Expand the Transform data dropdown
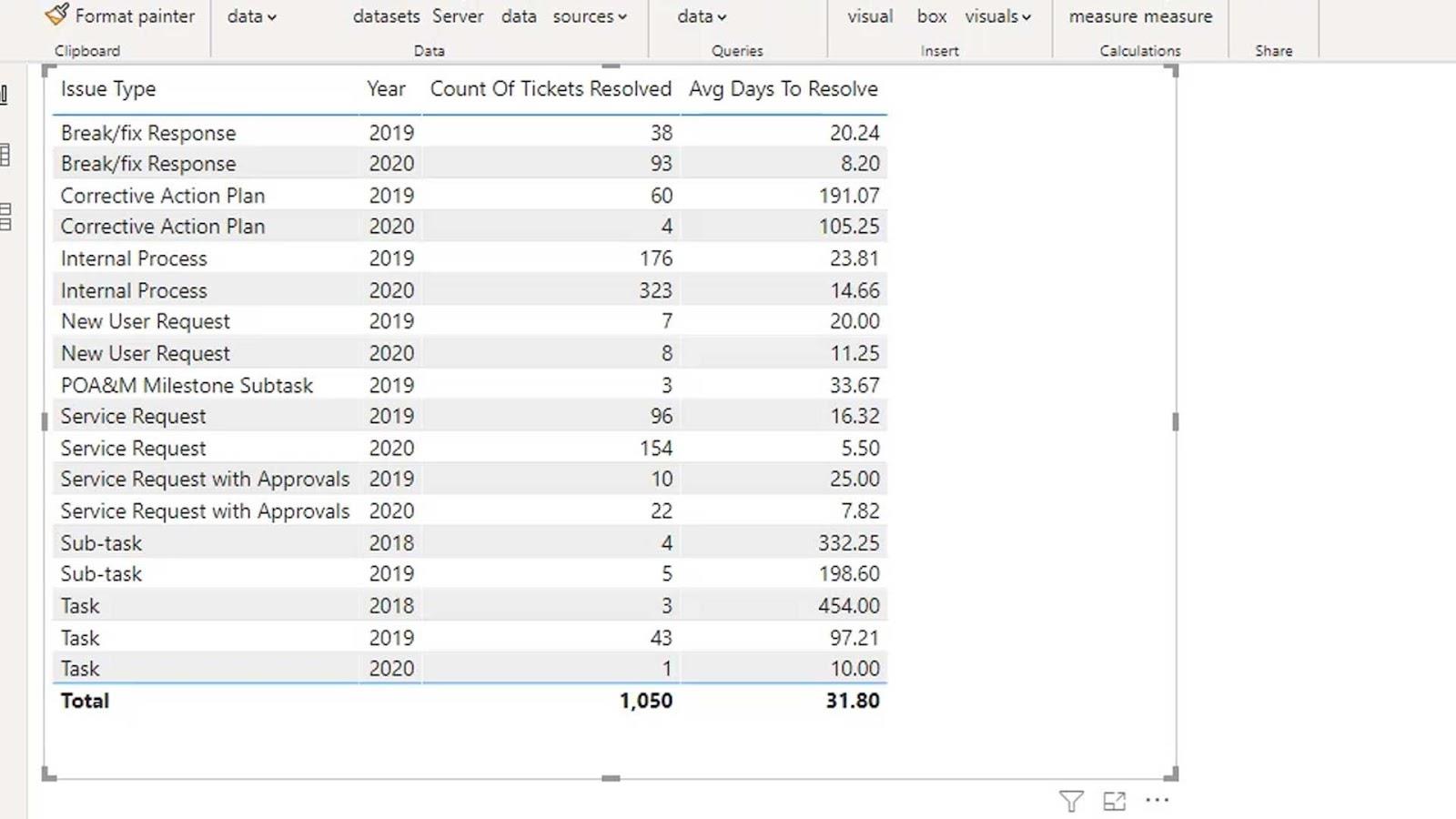Screen dimensions: 1456x819 (702, 16)
